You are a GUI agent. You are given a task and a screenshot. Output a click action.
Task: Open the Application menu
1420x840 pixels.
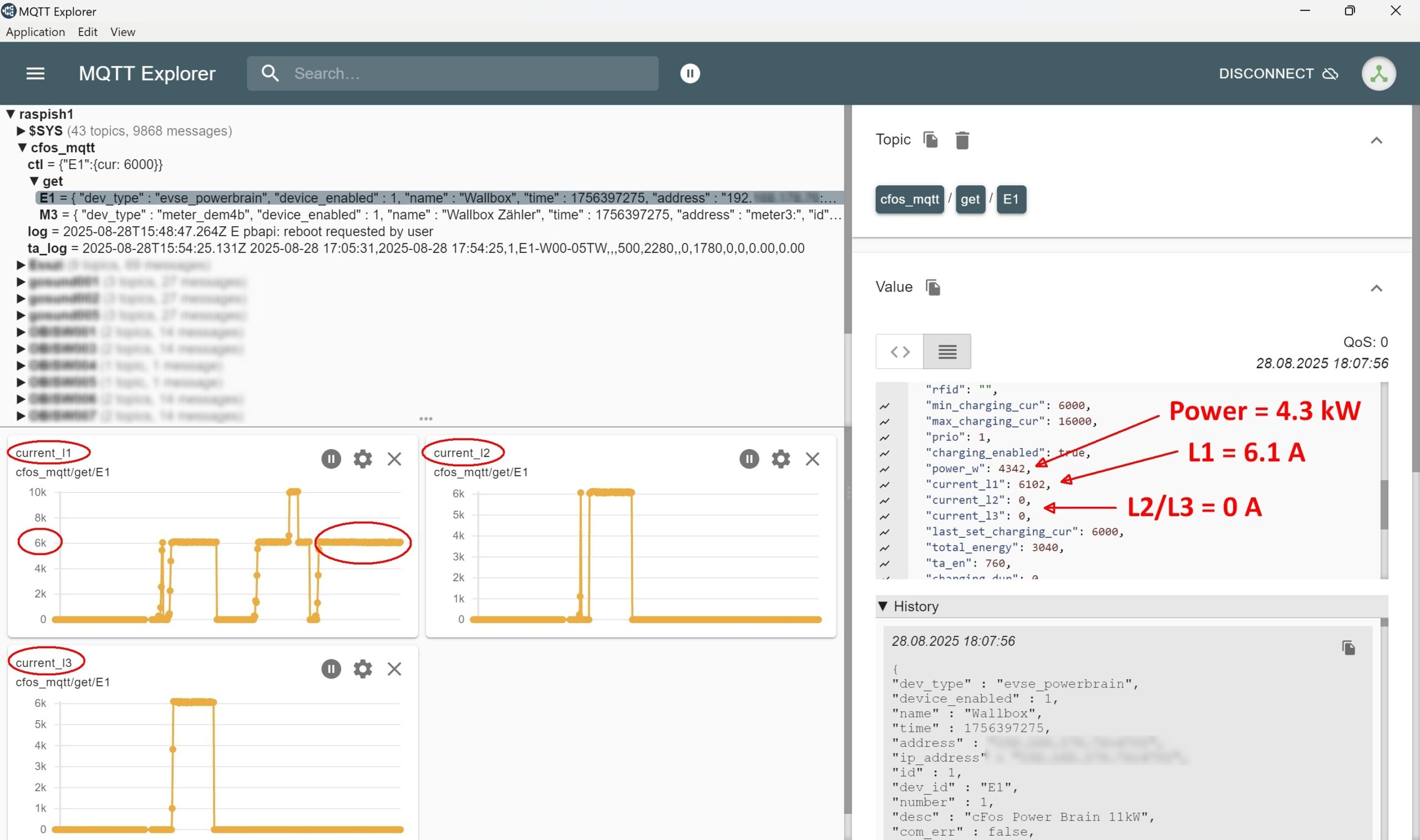click(35, 32)
